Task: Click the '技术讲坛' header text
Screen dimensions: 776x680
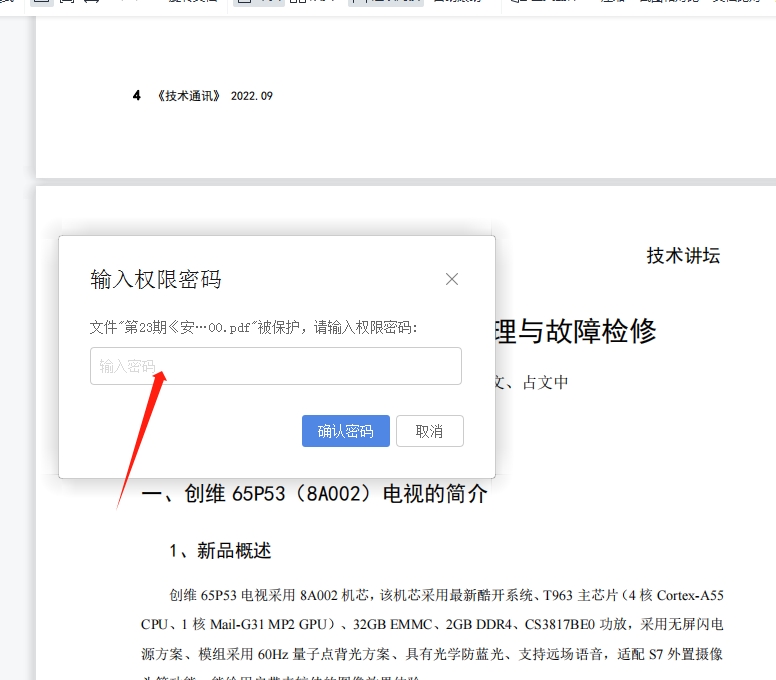Action: [x=683, y=256]
